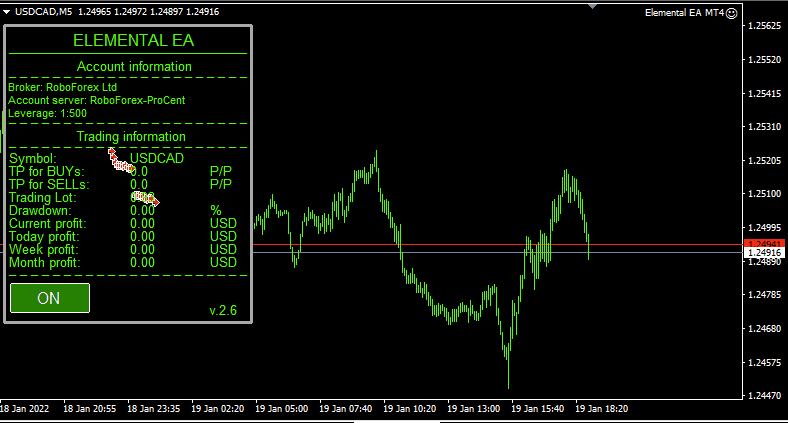Click the '19 Jan 02:20' time axis label
The image size is (788, 423).
(x=218, y=408)
